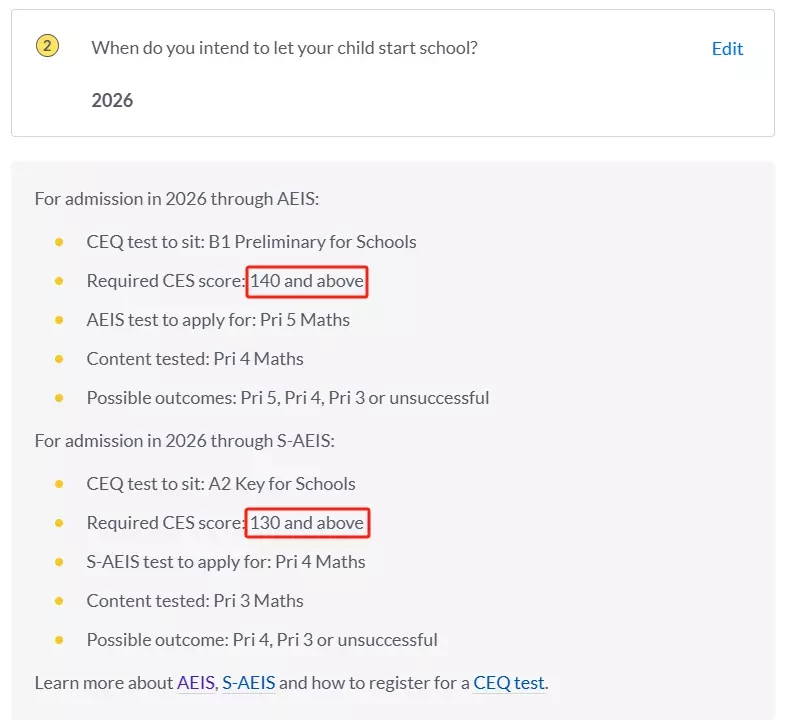This screenshot has height=726, width=787.
Task: Click 'Possible outcome: Pri 4, Pri 3' line
Action: [x=262, y=640]
